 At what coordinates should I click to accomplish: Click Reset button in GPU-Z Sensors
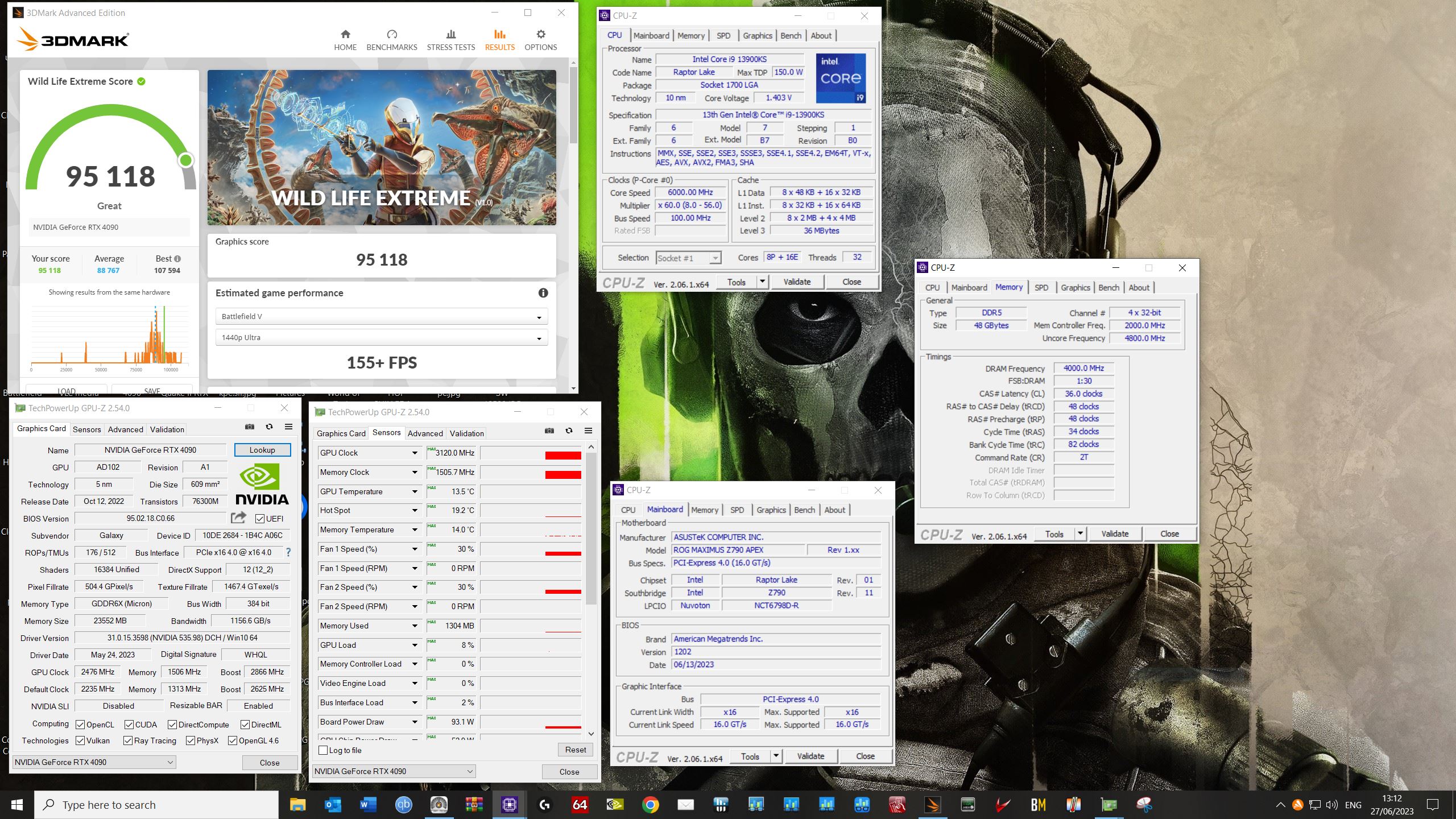(576, 750)
